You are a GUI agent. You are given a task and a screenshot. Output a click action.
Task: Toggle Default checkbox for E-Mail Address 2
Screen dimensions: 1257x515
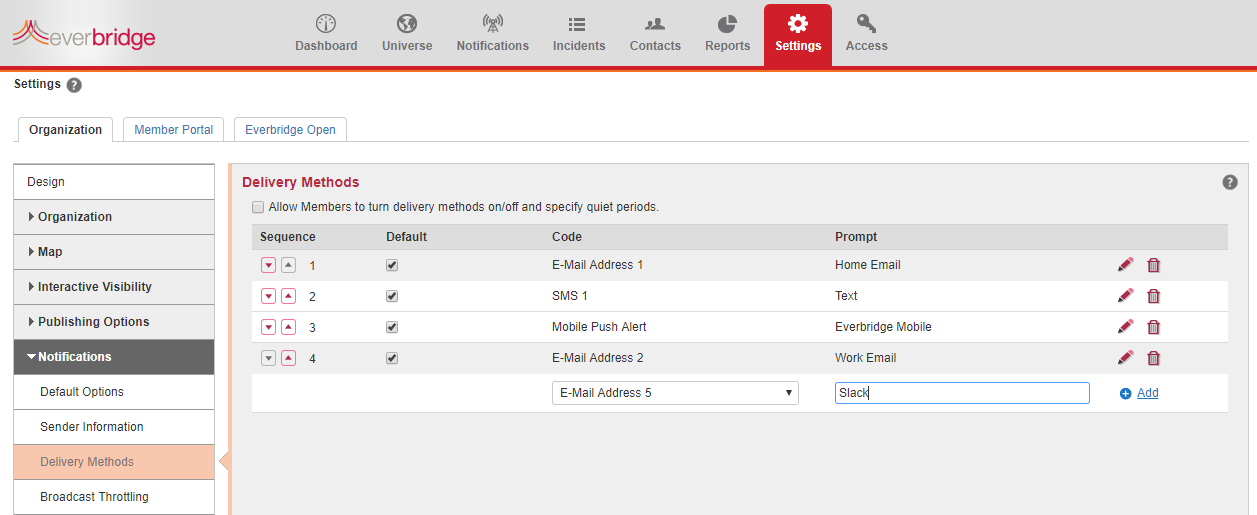[392, 358]
